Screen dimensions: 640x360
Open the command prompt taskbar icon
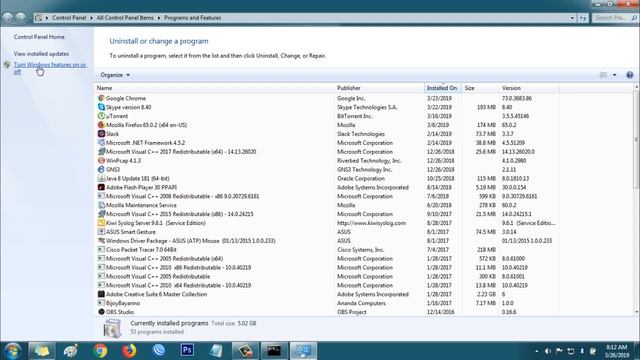(274, 351)
